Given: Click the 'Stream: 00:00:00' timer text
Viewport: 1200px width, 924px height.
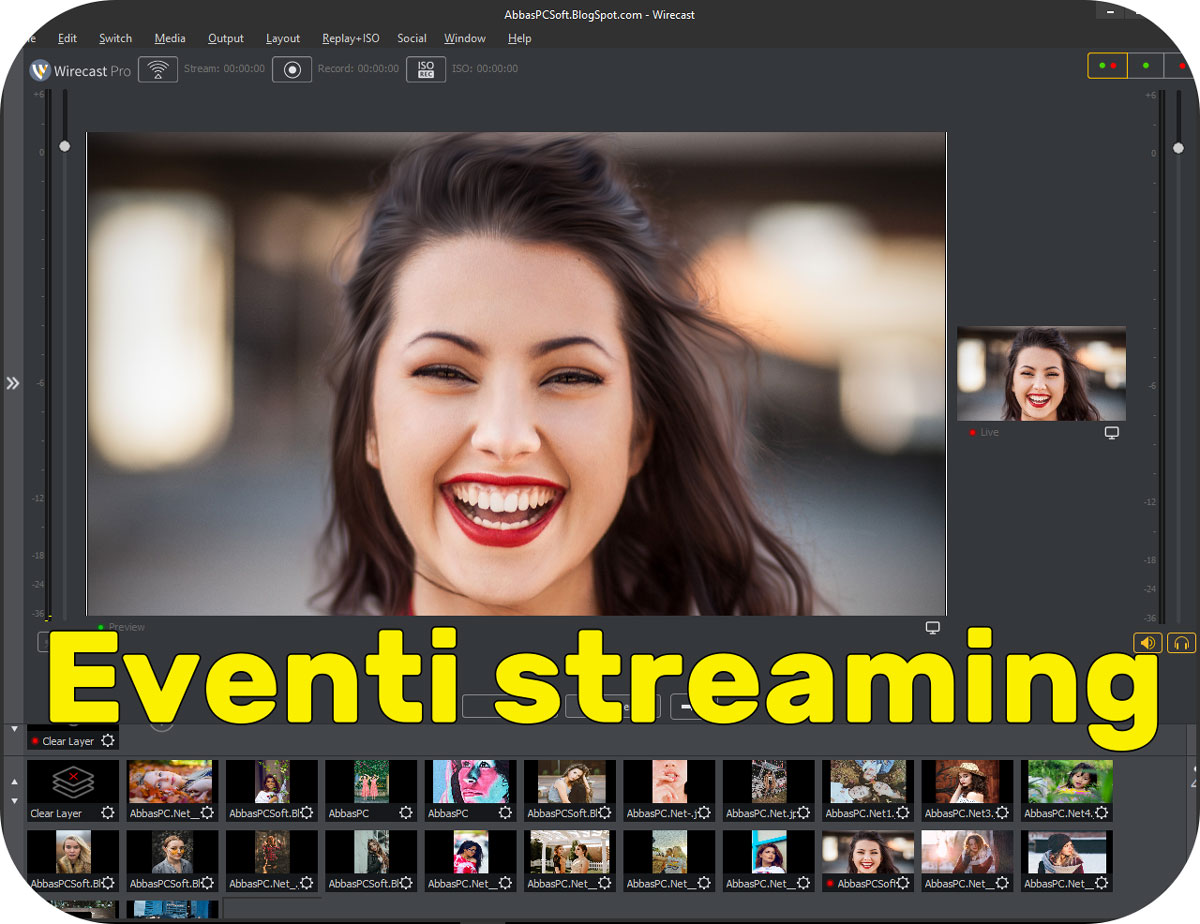Looking at the screenshot, I should 224,69.
